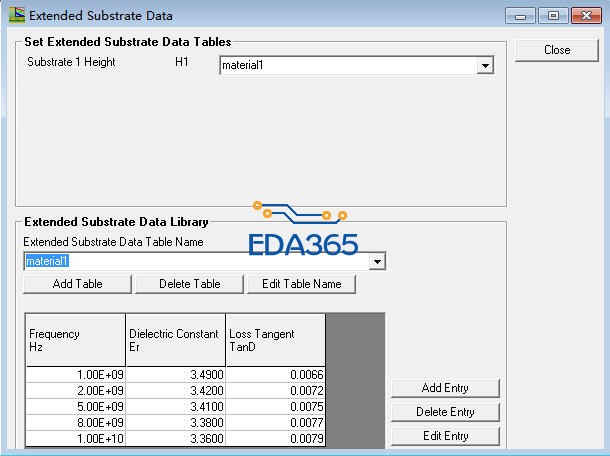
Task: Click the Add Table button
Action: (x=77, y=284)
